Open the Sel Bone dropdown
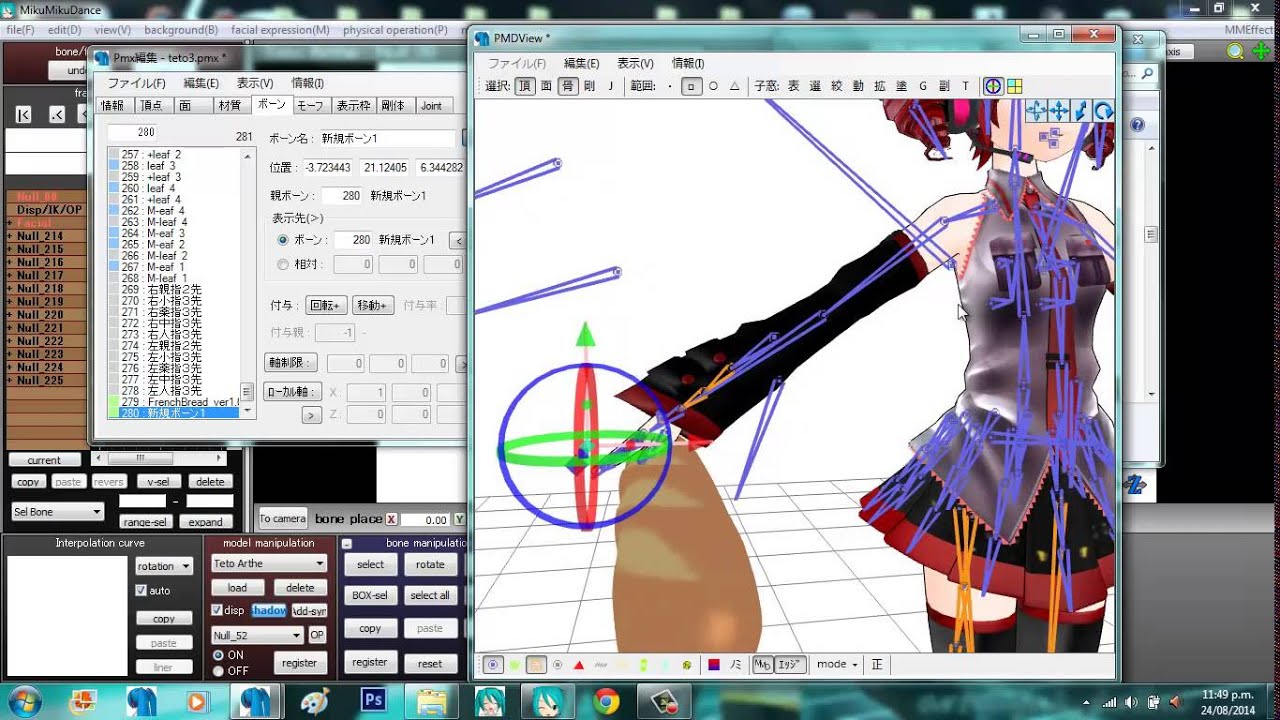This screenshot has height=720, width=1280. click(x=58, y=511)
